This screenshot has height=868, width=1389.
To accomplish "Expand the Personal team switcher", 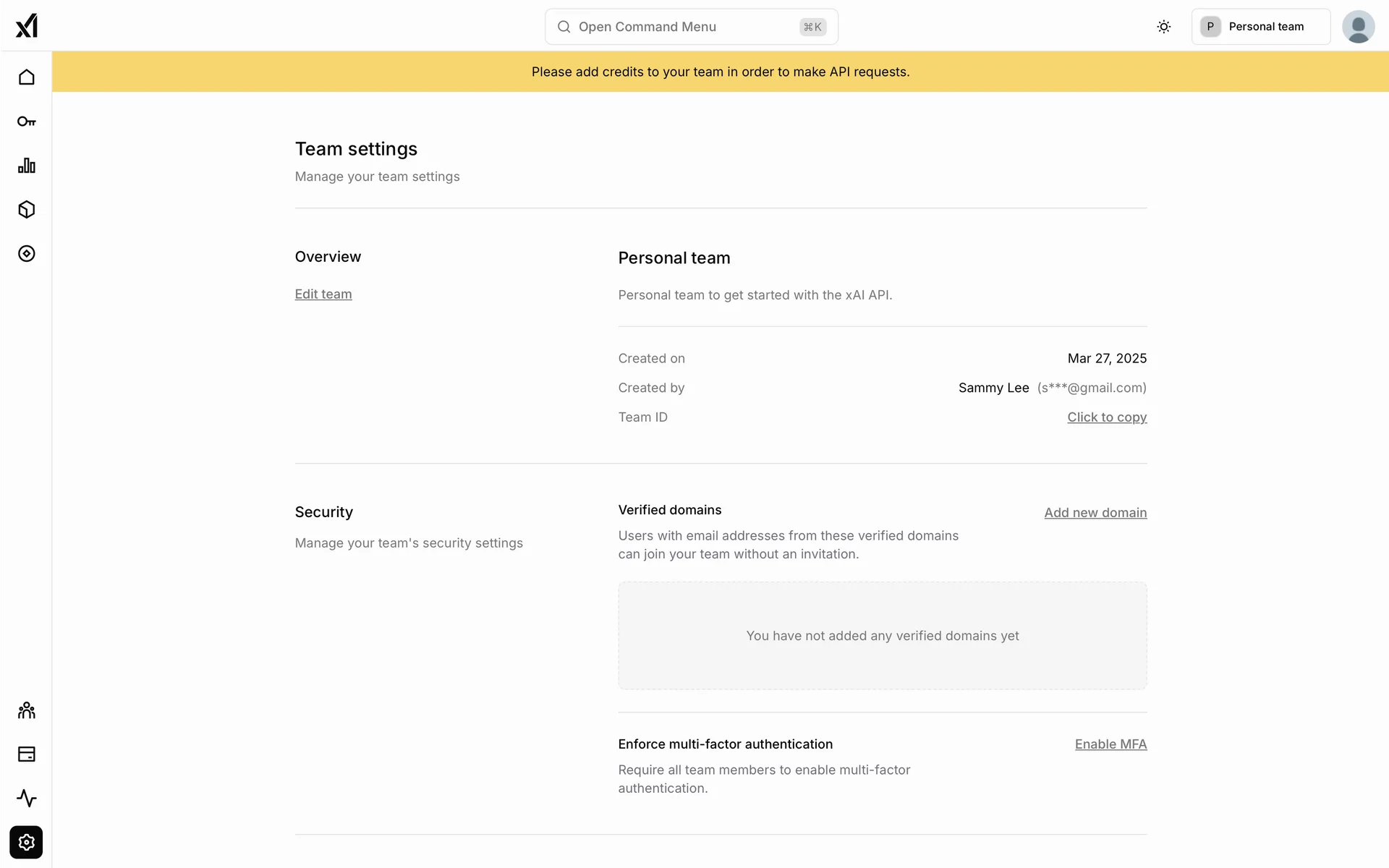I will (1260, 27).
